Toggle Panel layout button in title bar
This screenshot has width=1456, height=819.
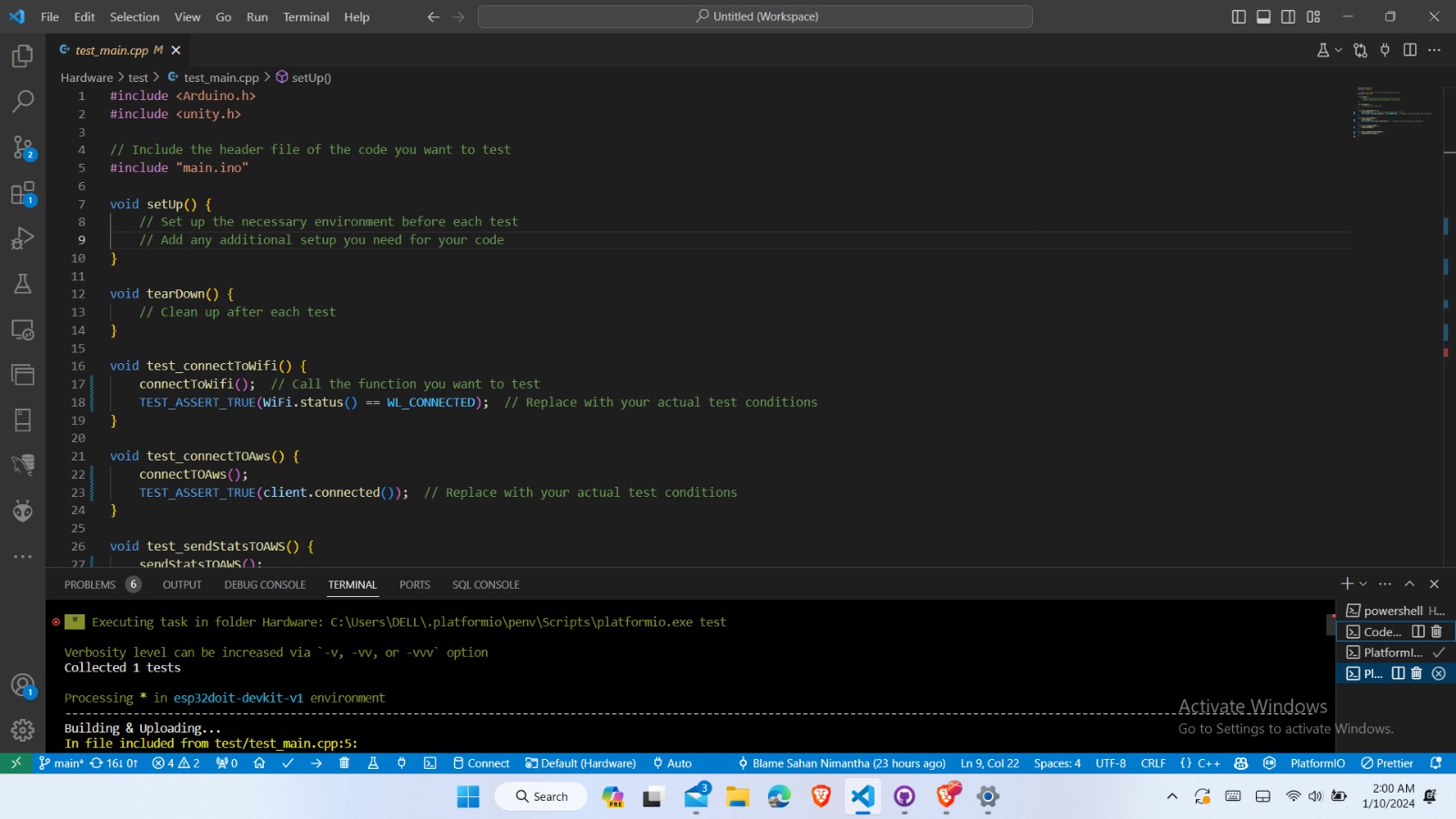click(1263, 16)
